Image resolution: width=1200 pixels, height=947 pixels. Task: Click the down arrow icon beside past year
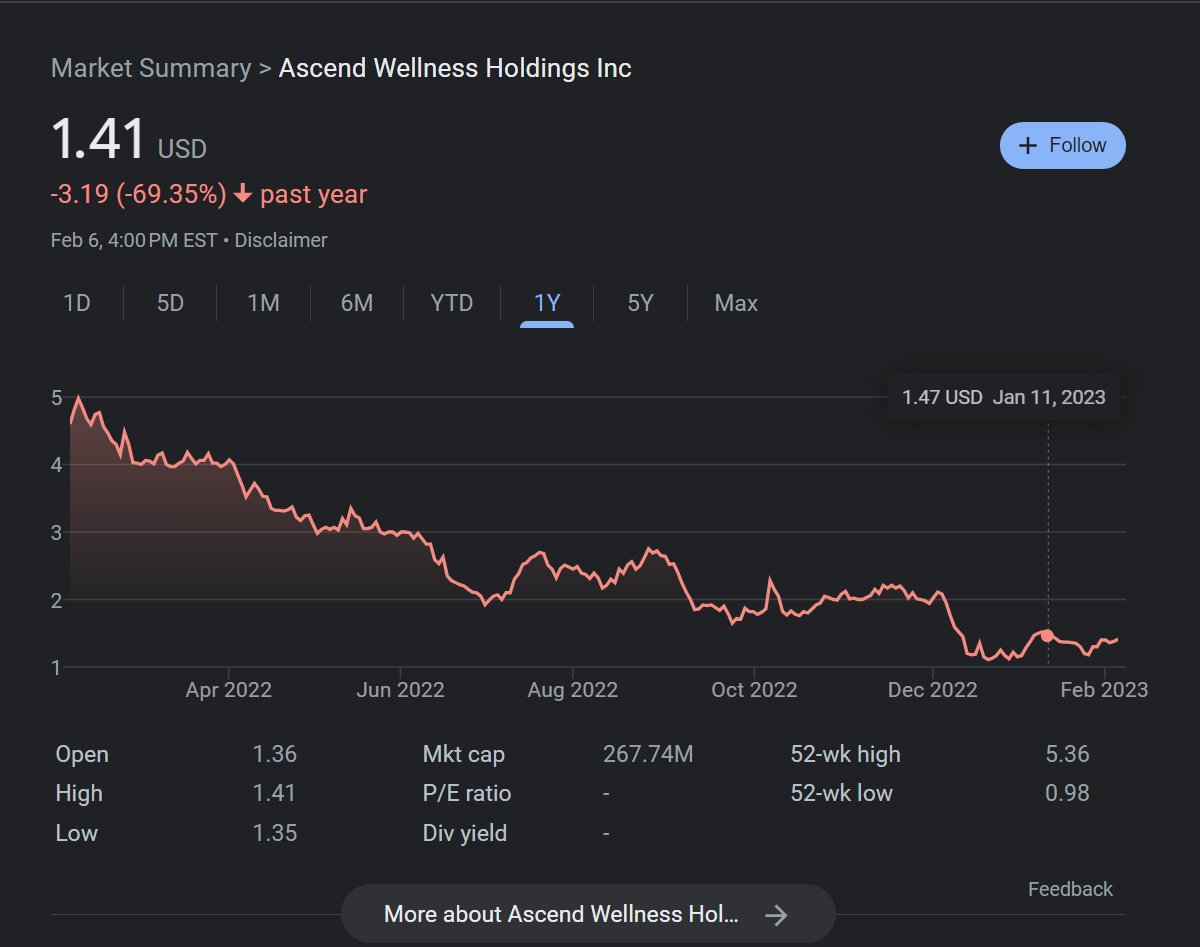pyautogui.click(x=242, y=195)
